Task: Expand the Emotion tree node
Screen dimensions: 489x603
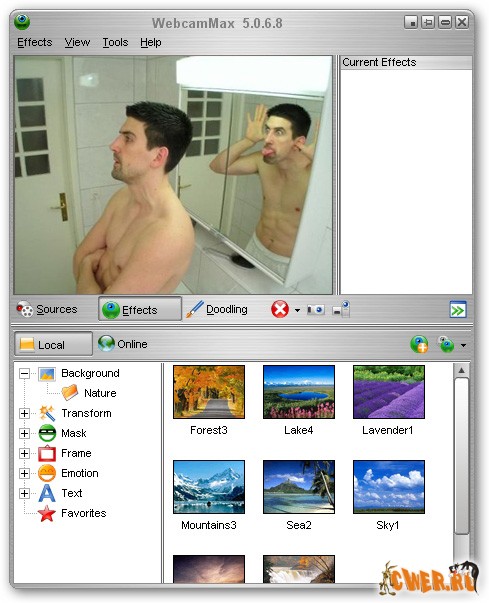Action: pos(24,473)
